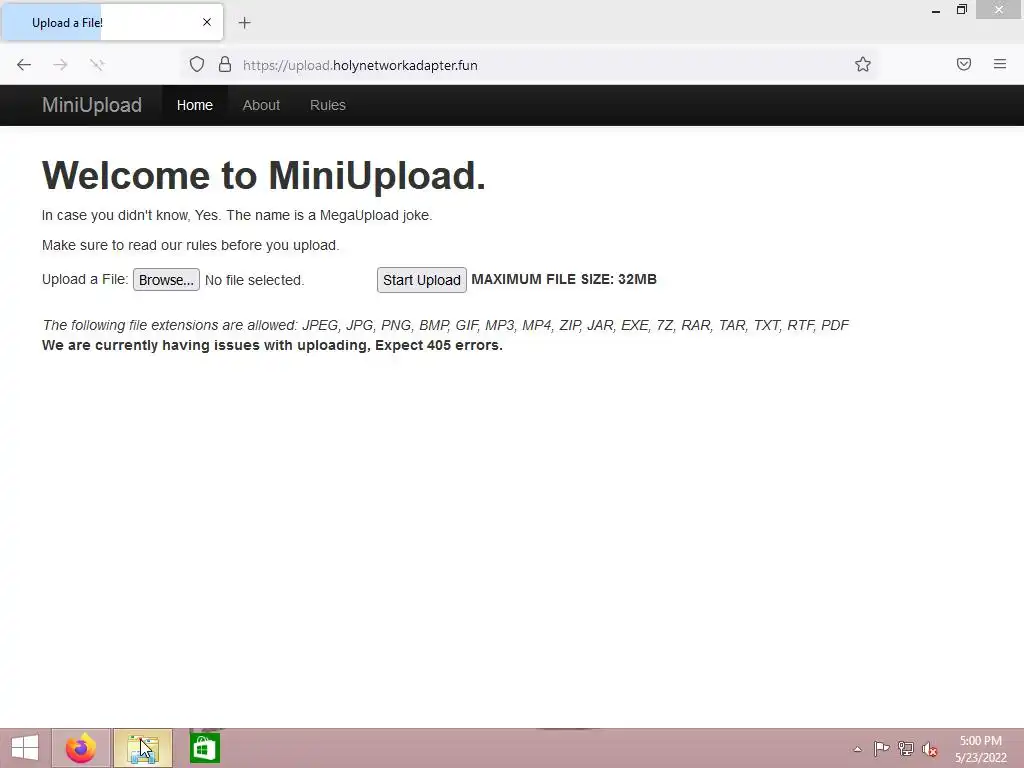Open the Windows Store taskbar icon
Image resolution: width=1024 pixels, height=768 pixels.
pos(204,748)
